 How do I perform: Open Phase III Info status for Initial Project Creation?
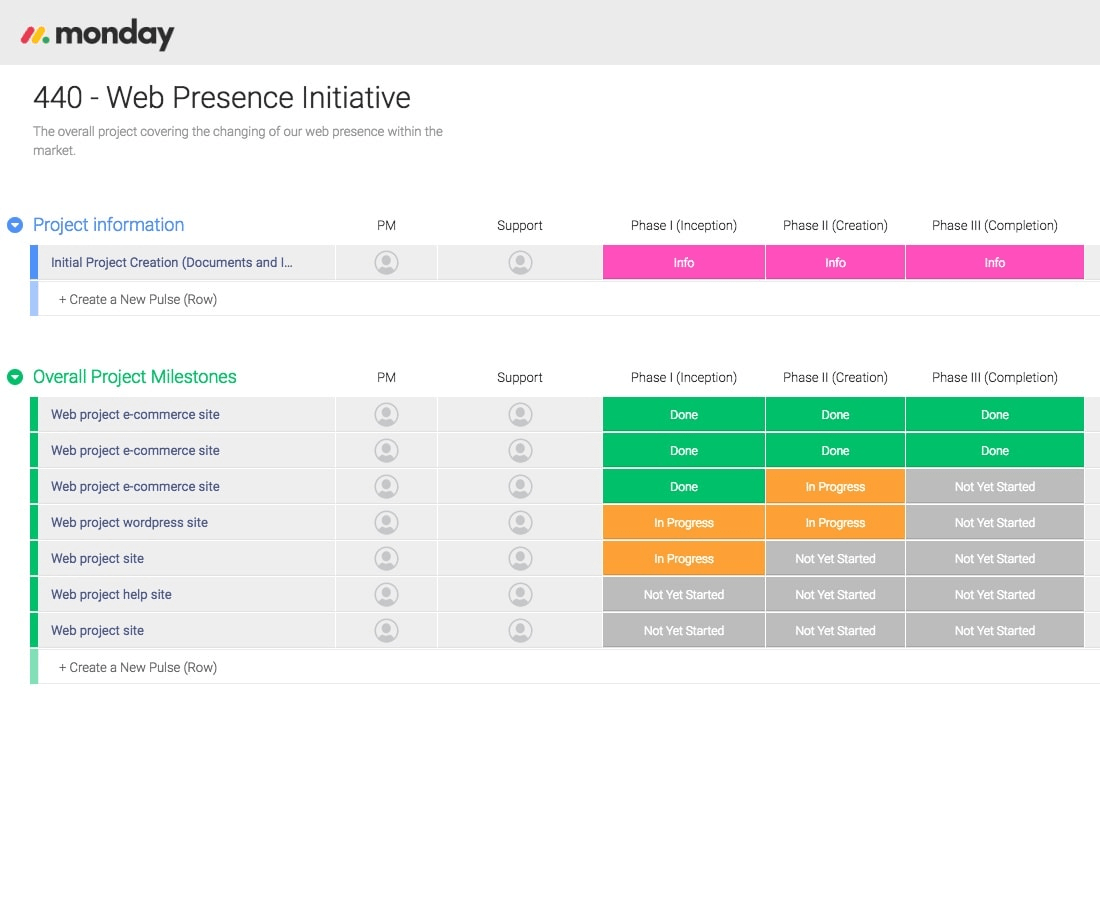(995, 262)
